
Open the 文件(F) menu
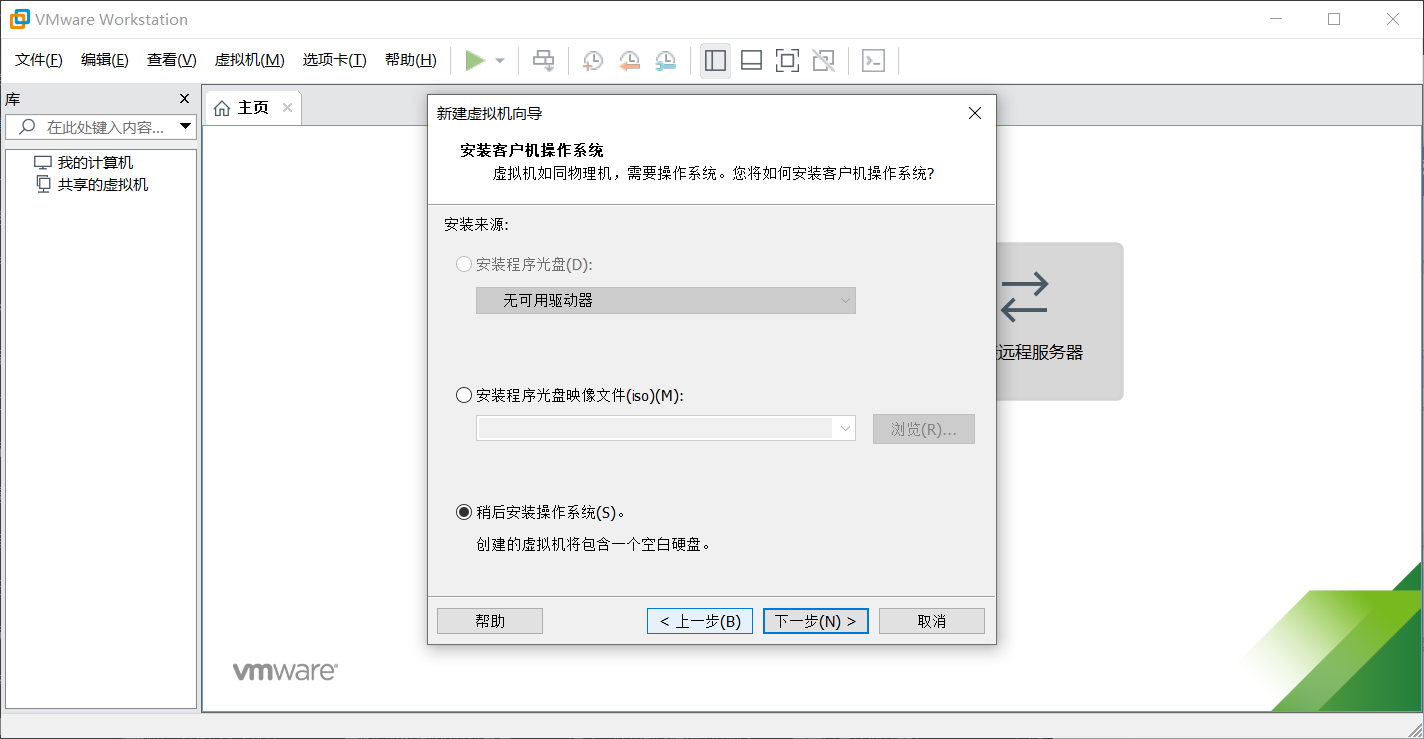tap(39, 60)
